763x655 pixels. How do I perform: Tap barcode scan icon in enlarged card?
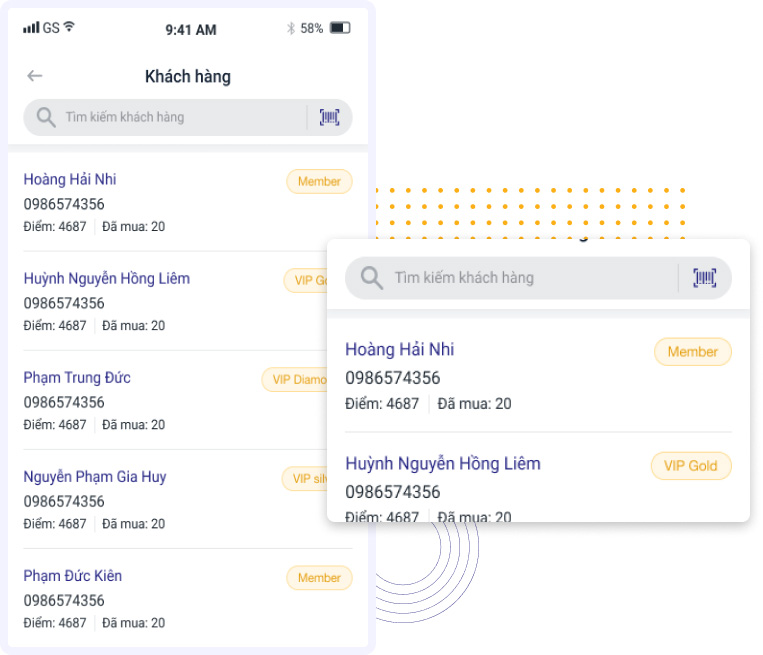(x=705, y=278)
